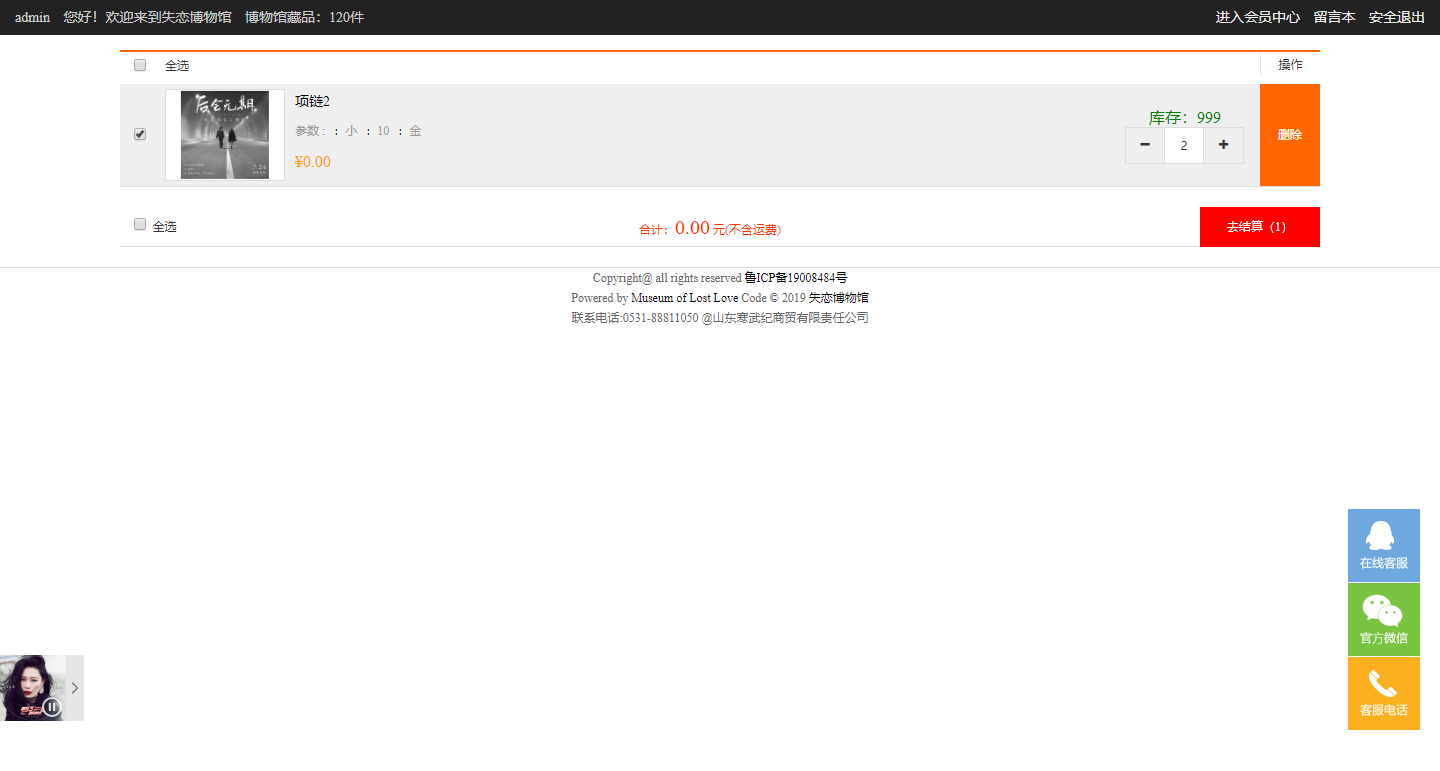Uncheck the 项链2 item checkbox

tap(140, 134)
